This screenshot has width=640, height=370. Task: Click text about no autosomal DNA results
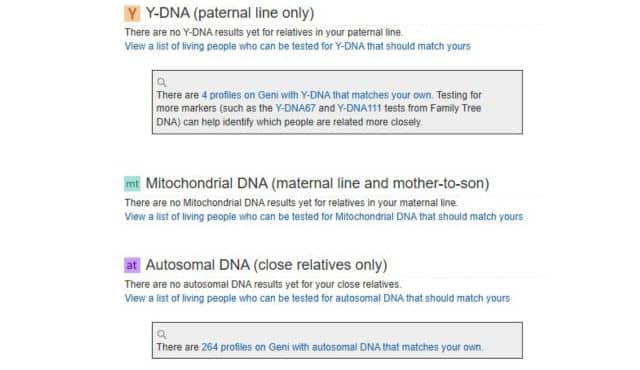pos(263,284)
